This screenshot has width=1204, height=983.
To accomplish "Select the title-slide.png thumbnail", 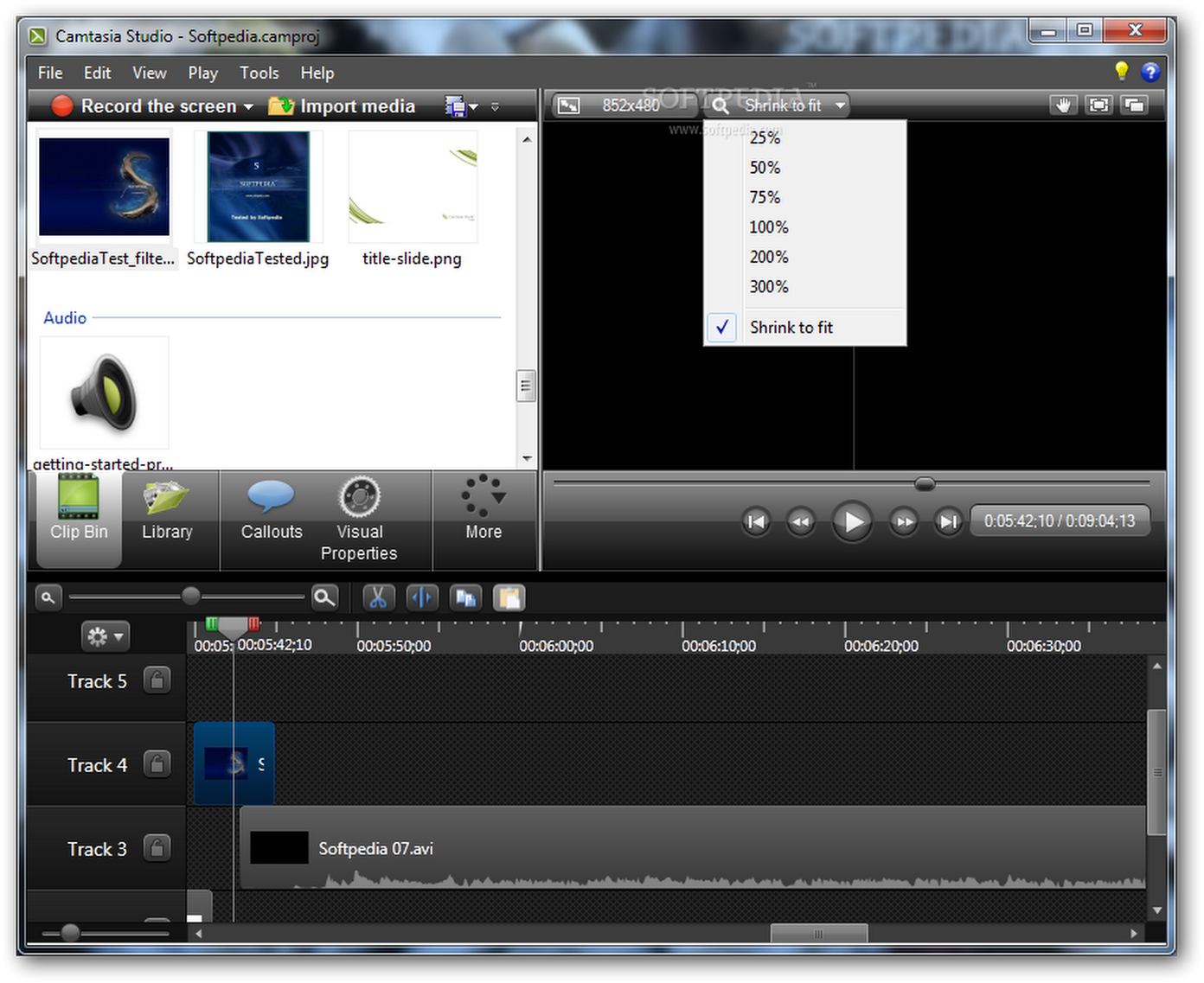I will 412,186.
